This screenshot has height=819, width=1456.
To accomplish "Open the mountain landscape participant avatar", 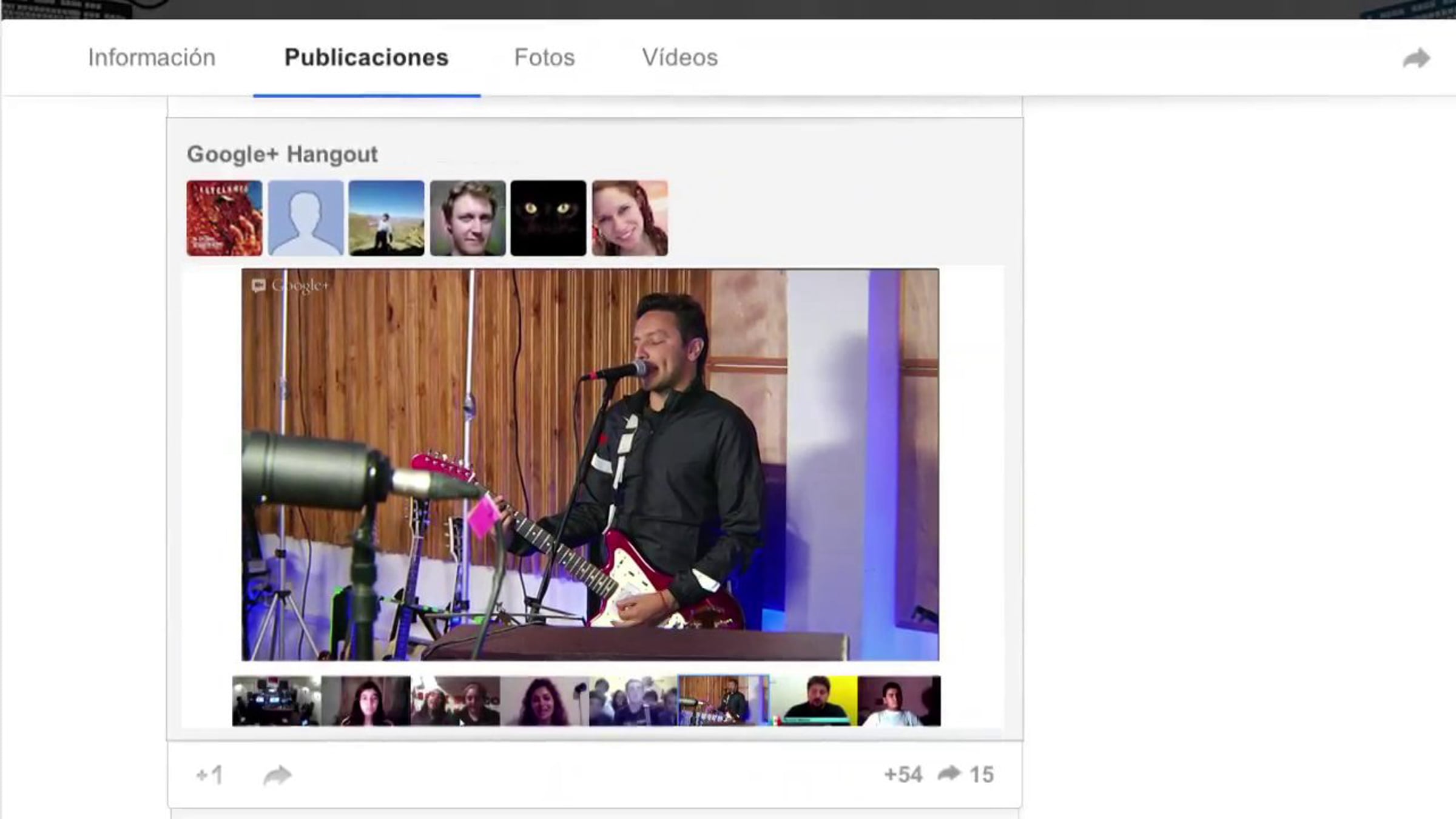I will [x=386, y=218].
